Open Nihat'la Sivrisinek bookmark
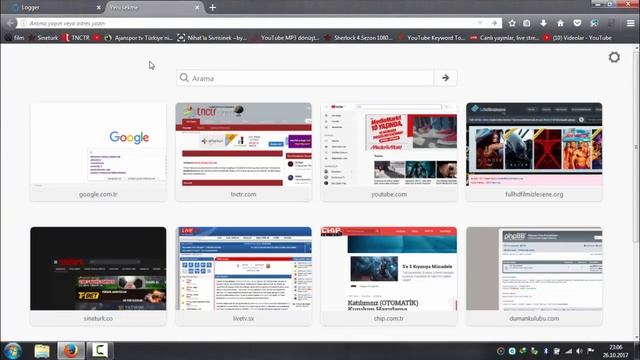This screenshot has width=640, height=360. [213, 38]
